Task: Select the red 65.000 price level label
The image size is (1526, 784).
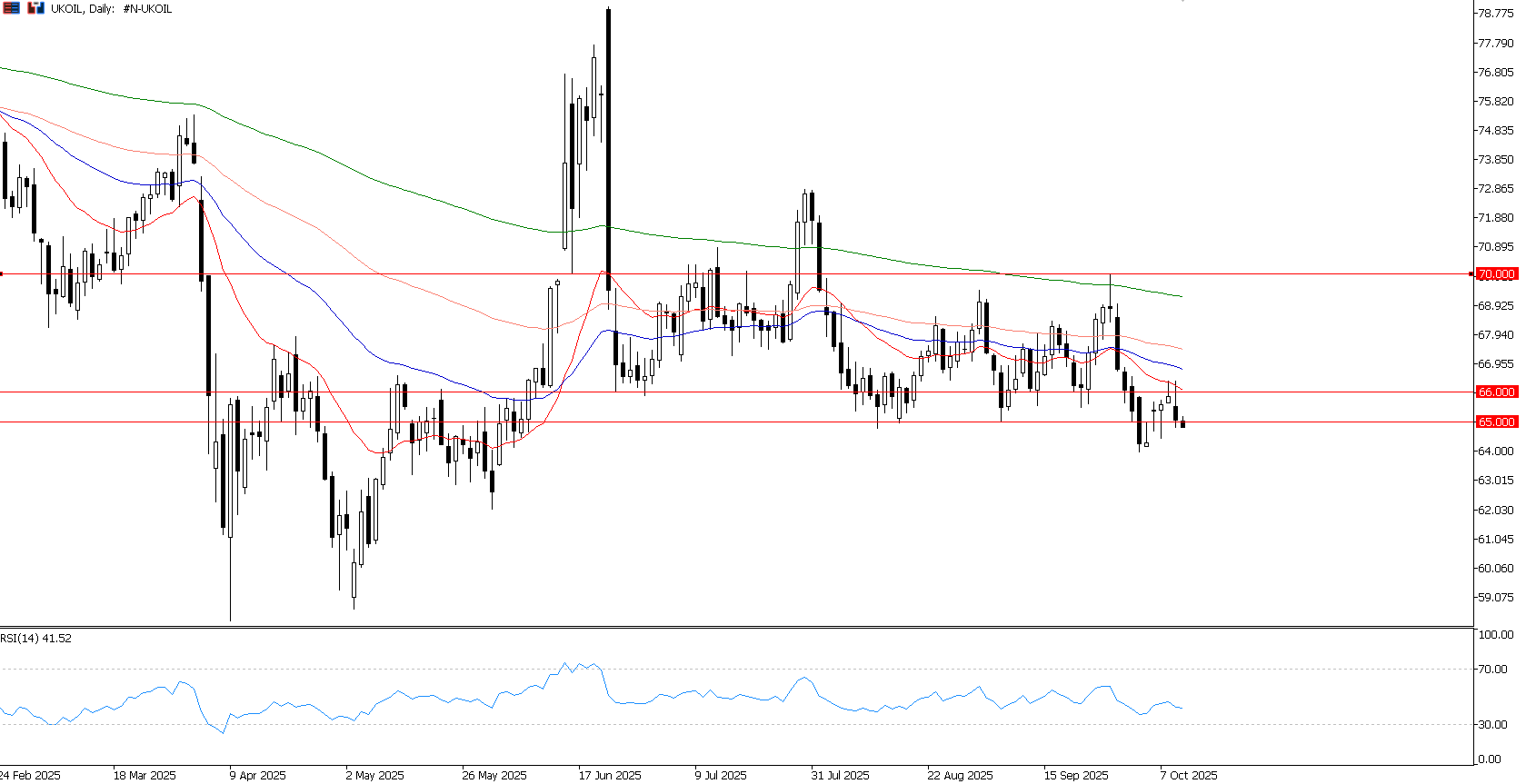Action: pos(1495,422)
